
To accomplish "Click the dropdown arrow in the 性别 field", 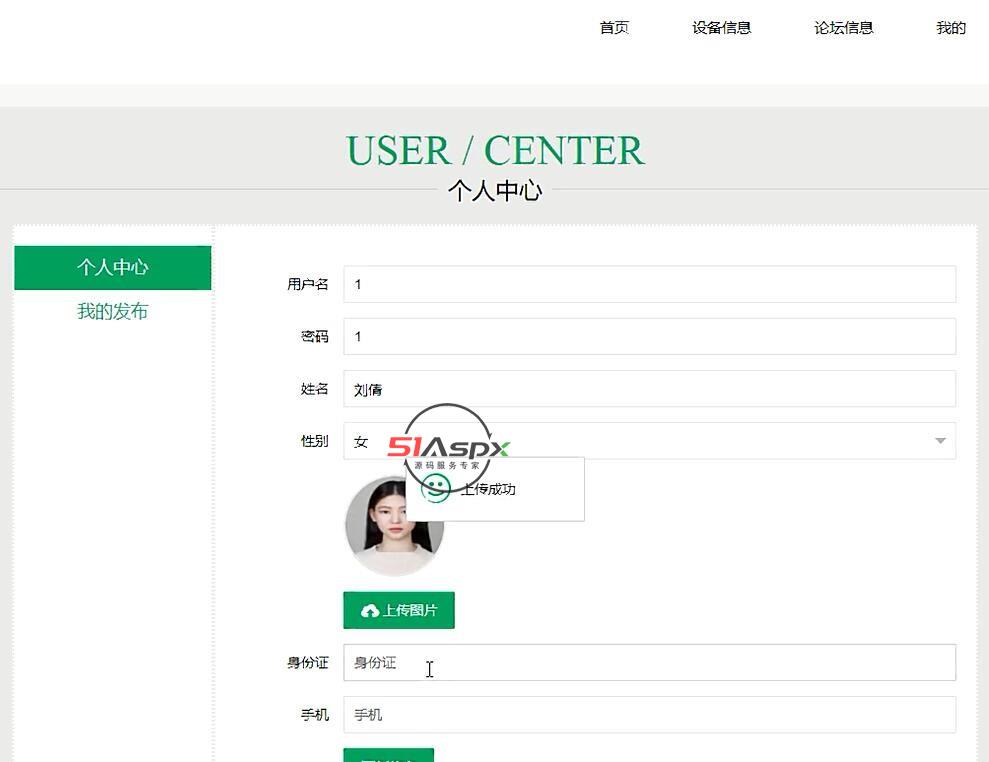I will [x=940, y=441].
